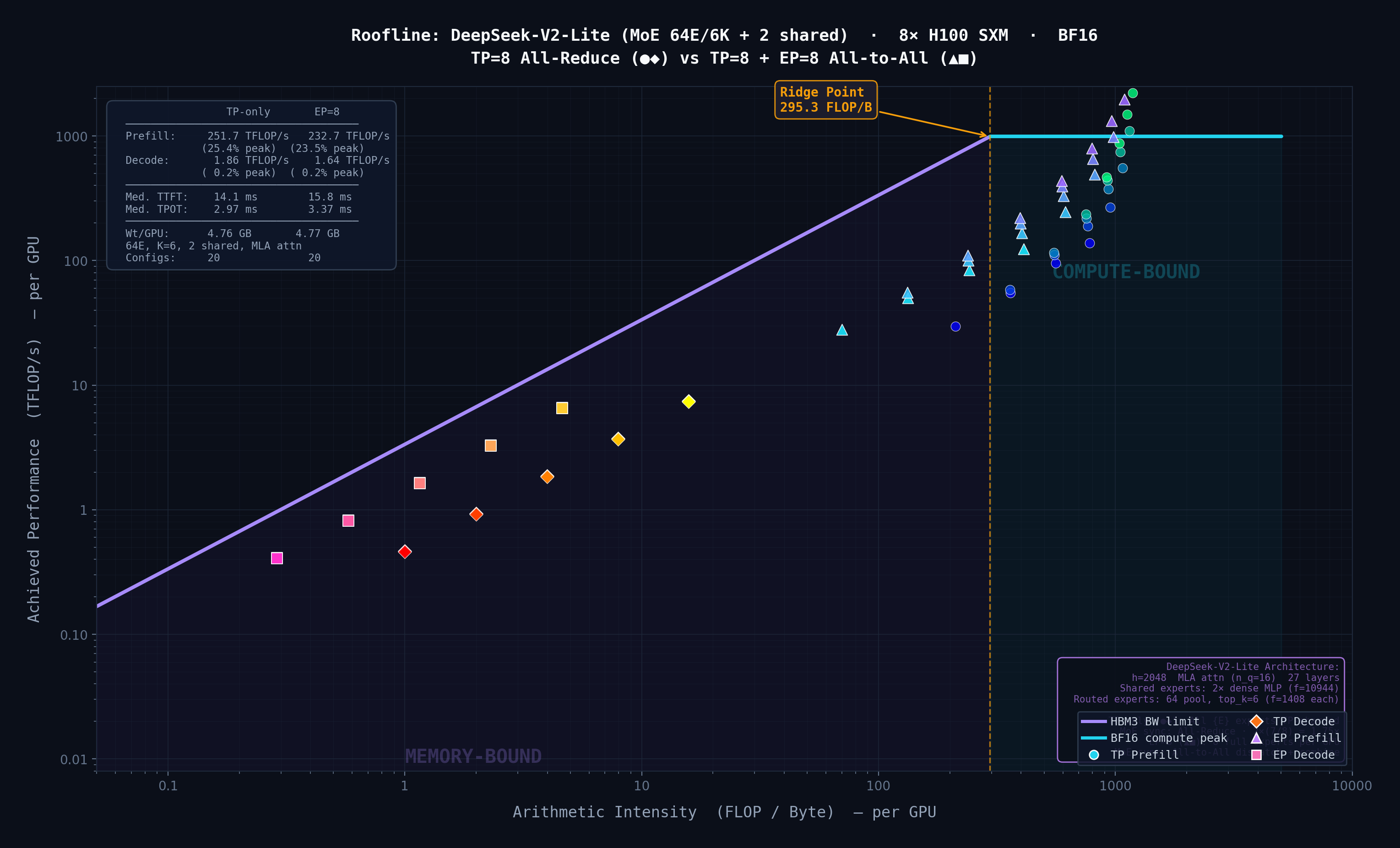1400x848 pixels.
Task: Click the pink square EP Decode legend marker
Action: [1256, 754]
